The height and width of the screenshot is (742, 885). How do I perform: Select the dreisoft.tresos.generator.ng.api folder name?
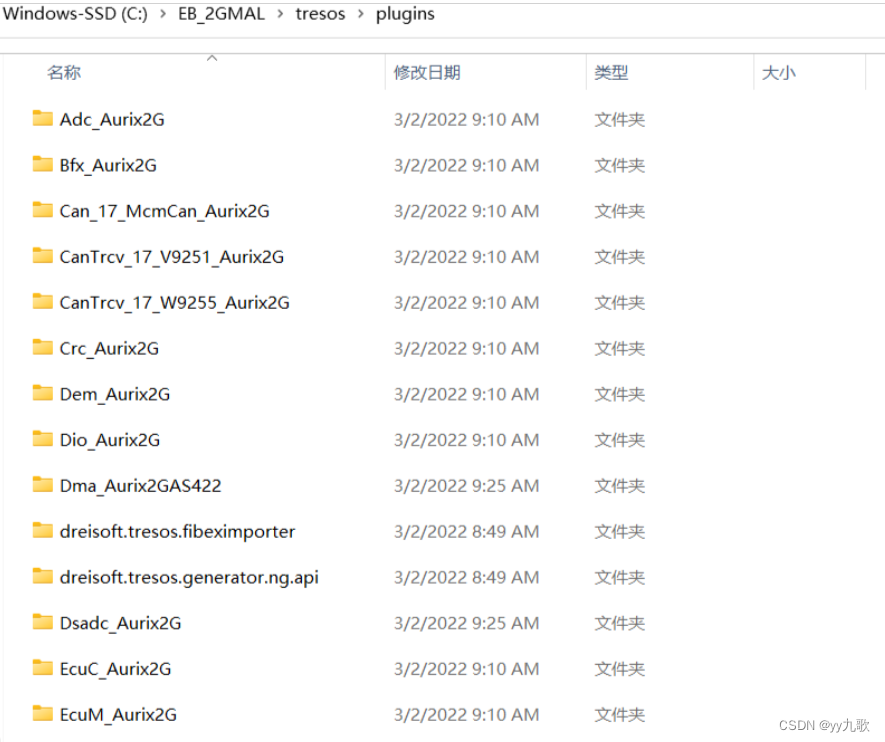click(189, 577)
